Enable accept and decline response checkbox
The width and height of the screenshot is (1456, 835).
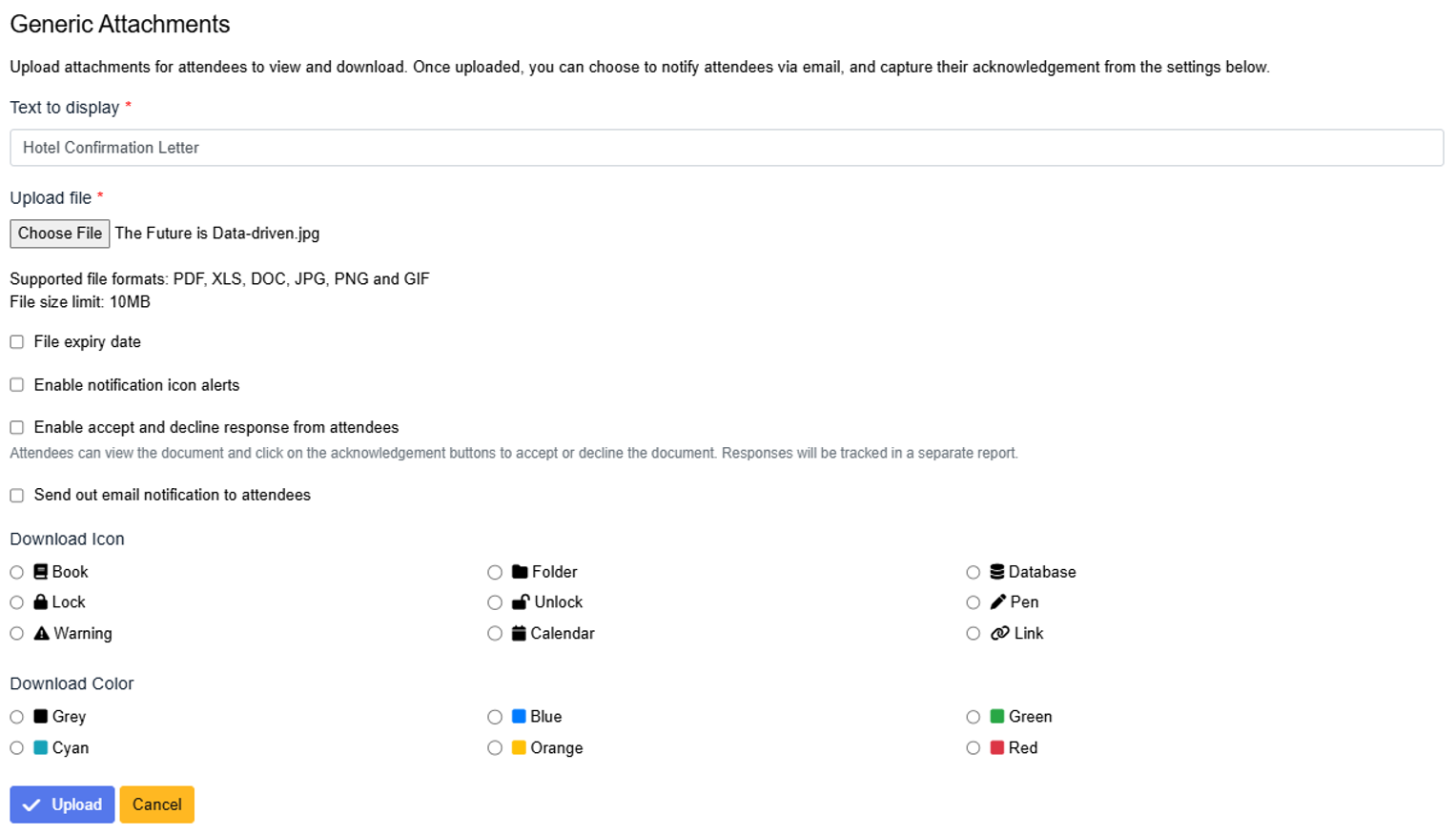point(17,428)
